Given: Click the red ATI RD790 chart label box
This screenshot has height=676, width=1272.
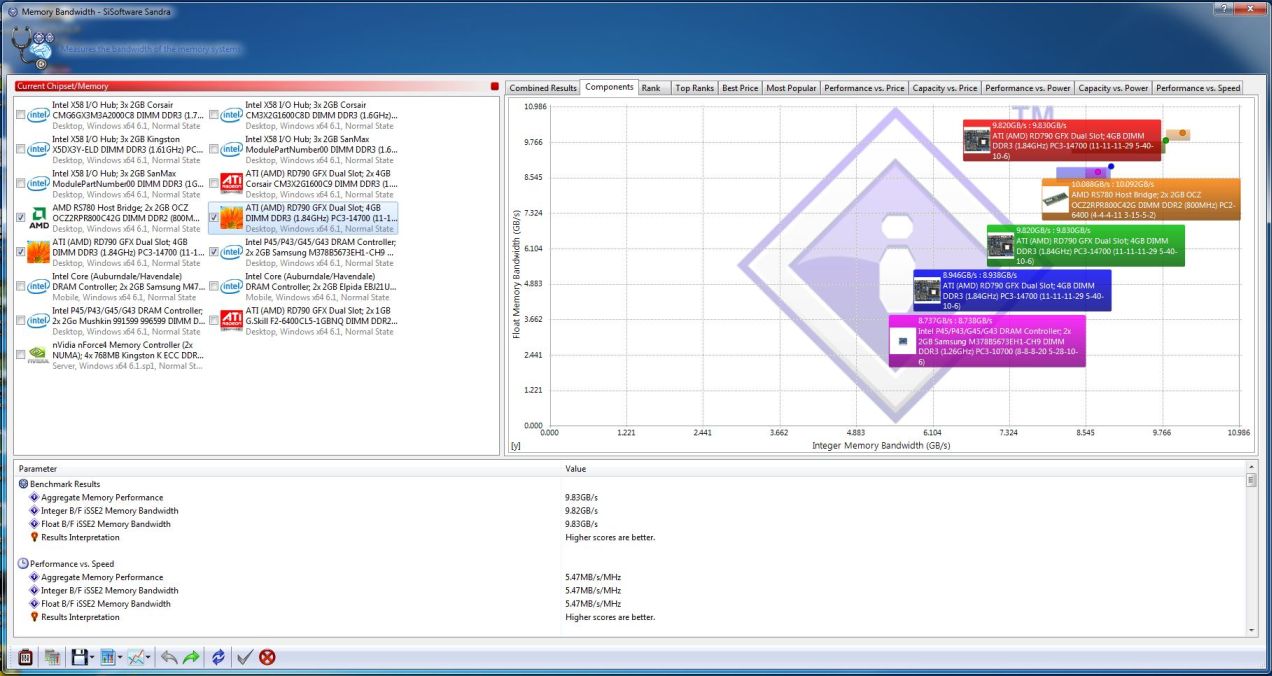Looking at the screenshot, I should (1061, 140).
